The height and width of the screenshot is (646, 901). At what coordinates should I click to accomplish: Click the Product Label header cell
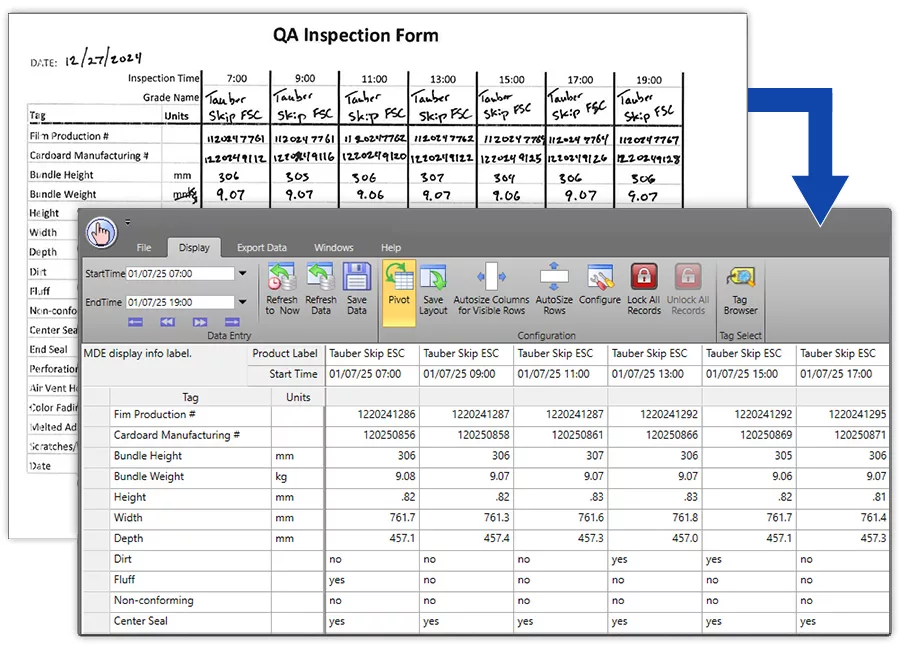coord(284,353)
